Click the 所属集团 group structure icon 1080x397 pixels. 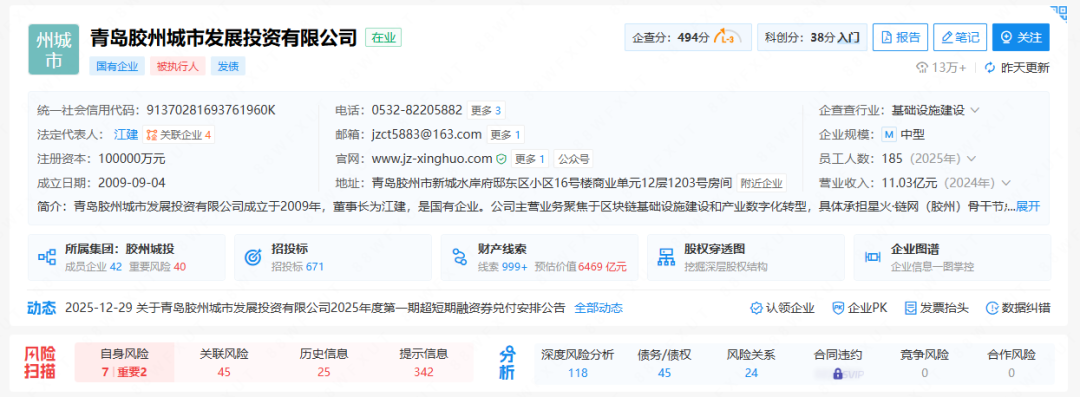coord(47,257)
